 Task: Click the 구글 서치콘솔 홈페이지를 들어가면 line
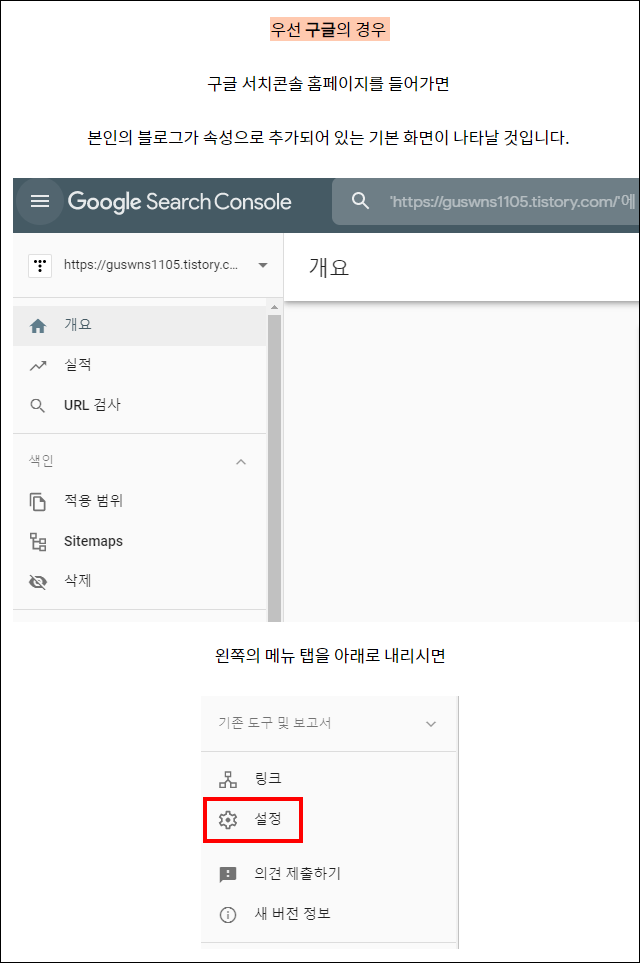[328, 84]
